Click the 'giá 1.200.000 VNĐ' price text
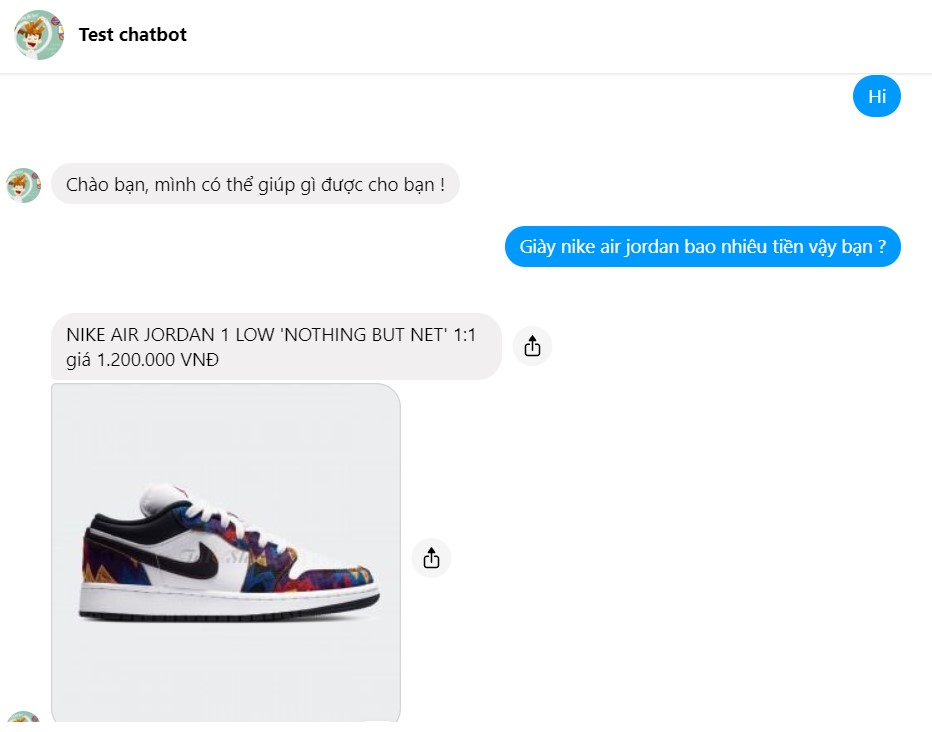932x732 pixels. click(x=143, y=360)
